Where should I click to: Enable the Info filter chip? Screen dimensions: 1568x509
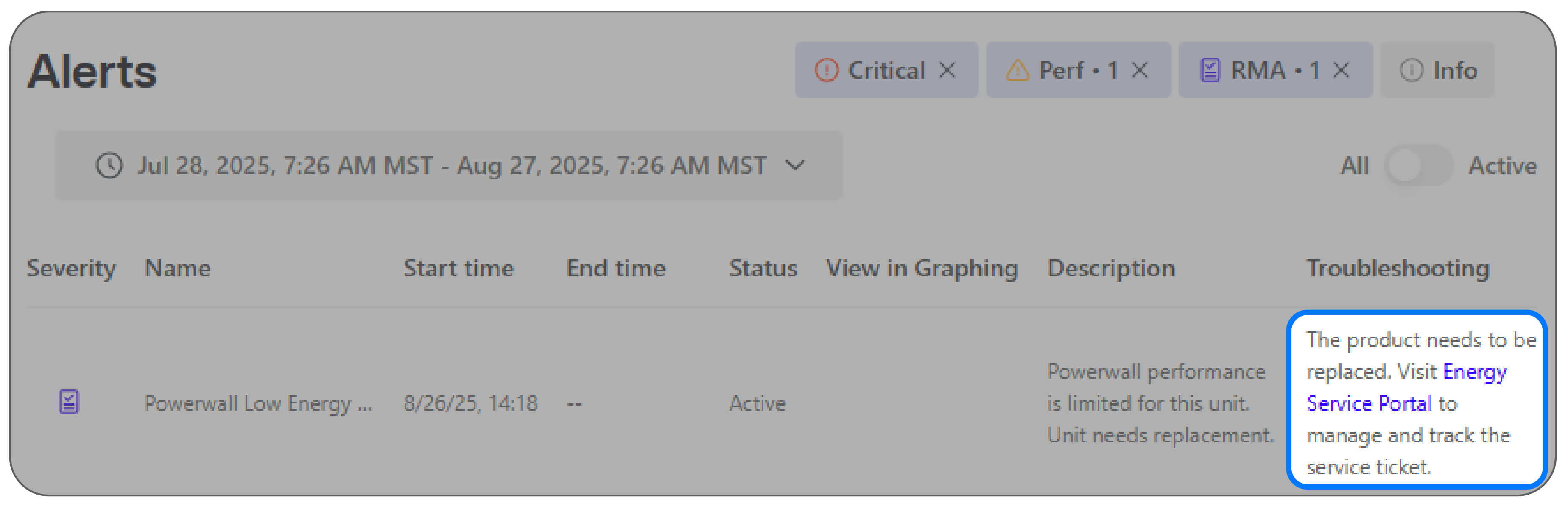tap(1437, 70)
